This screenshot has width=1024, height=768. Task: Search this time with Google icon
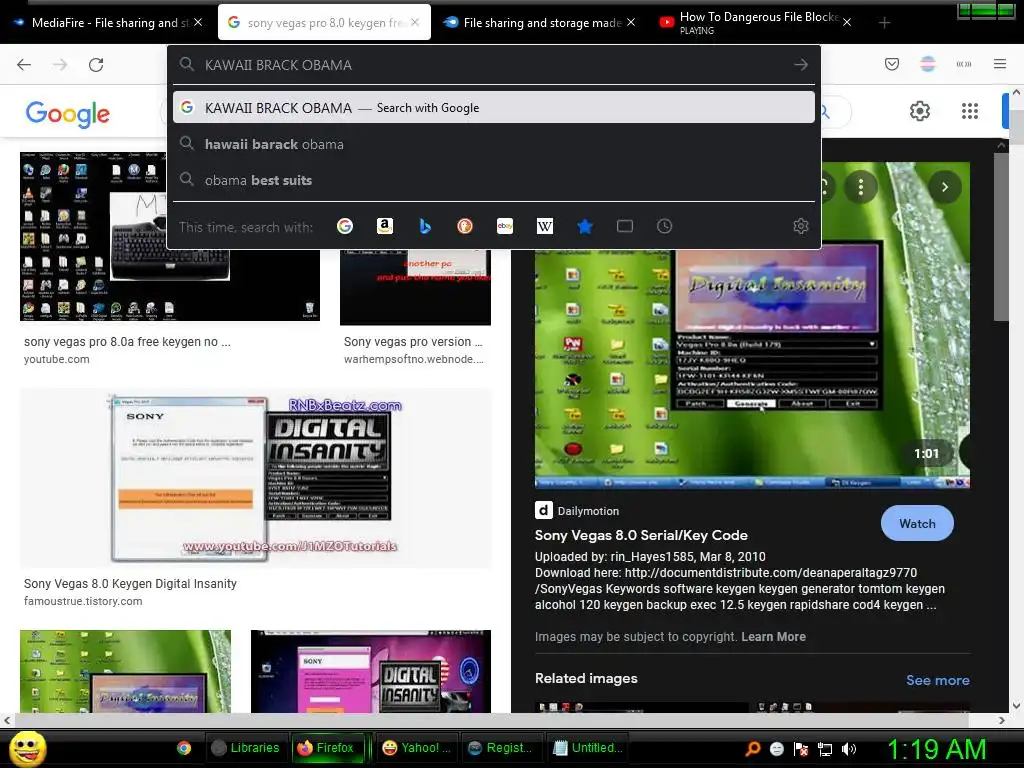click(x=345, y=226)
